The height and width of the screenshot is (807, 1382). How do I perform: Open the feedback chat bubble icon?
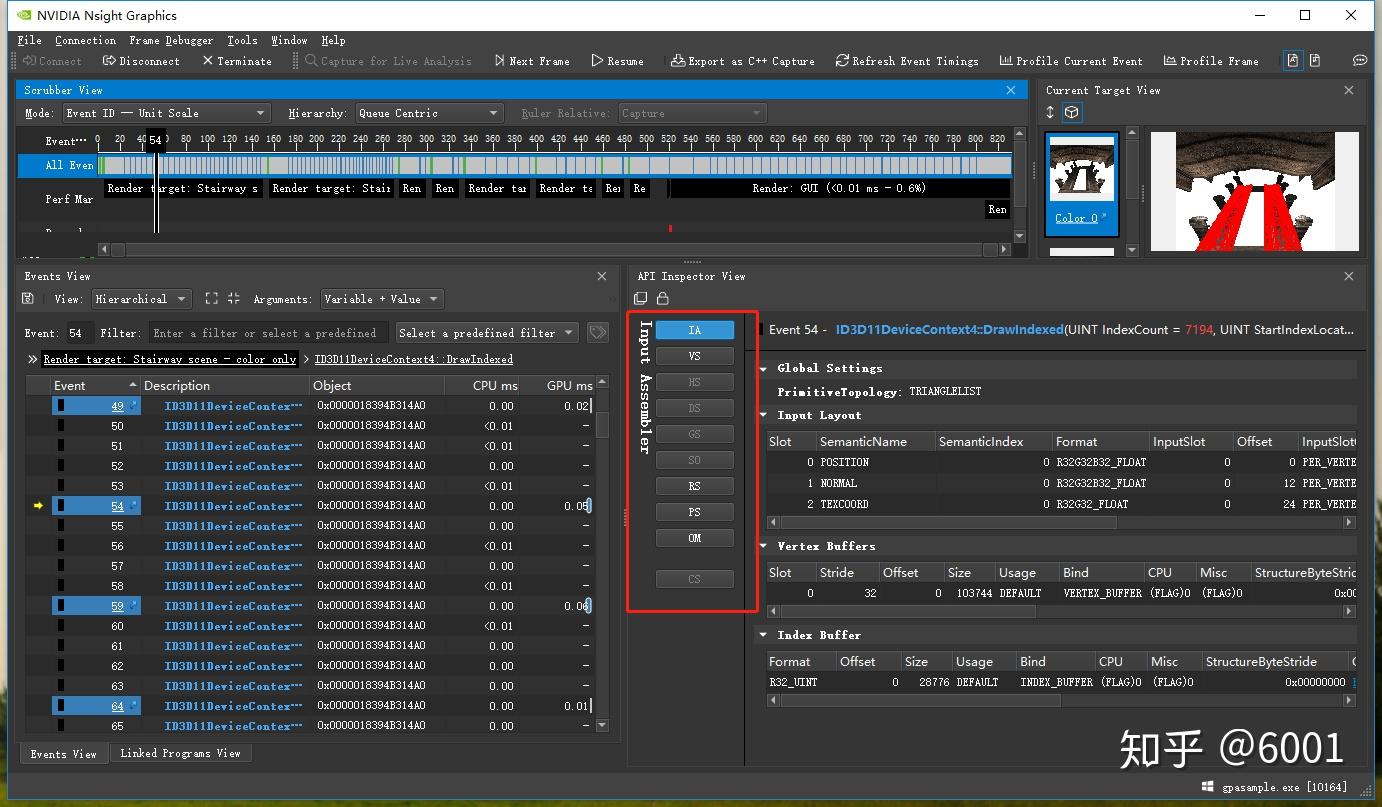(x=1360, y=61)
